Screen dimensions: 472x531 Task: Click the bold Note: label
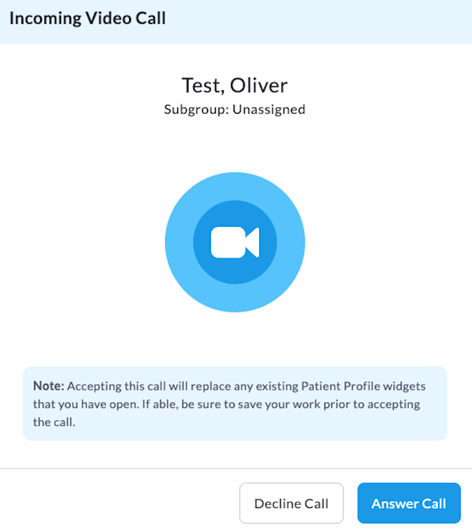pos(48,386)
